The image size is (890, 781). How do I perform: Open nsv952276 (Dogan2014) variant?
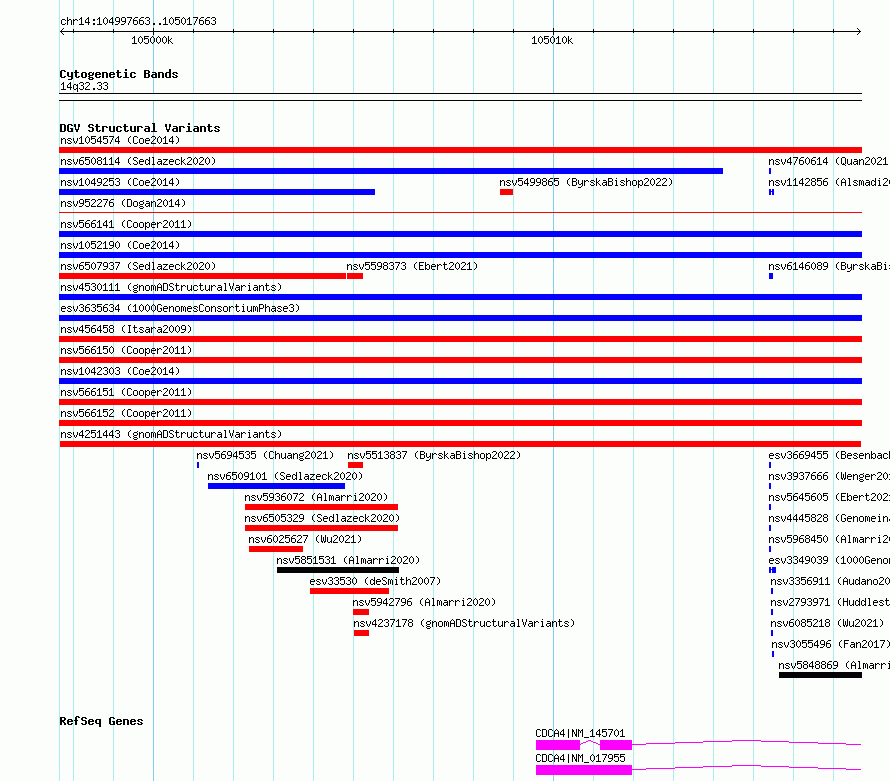[123, 203]
